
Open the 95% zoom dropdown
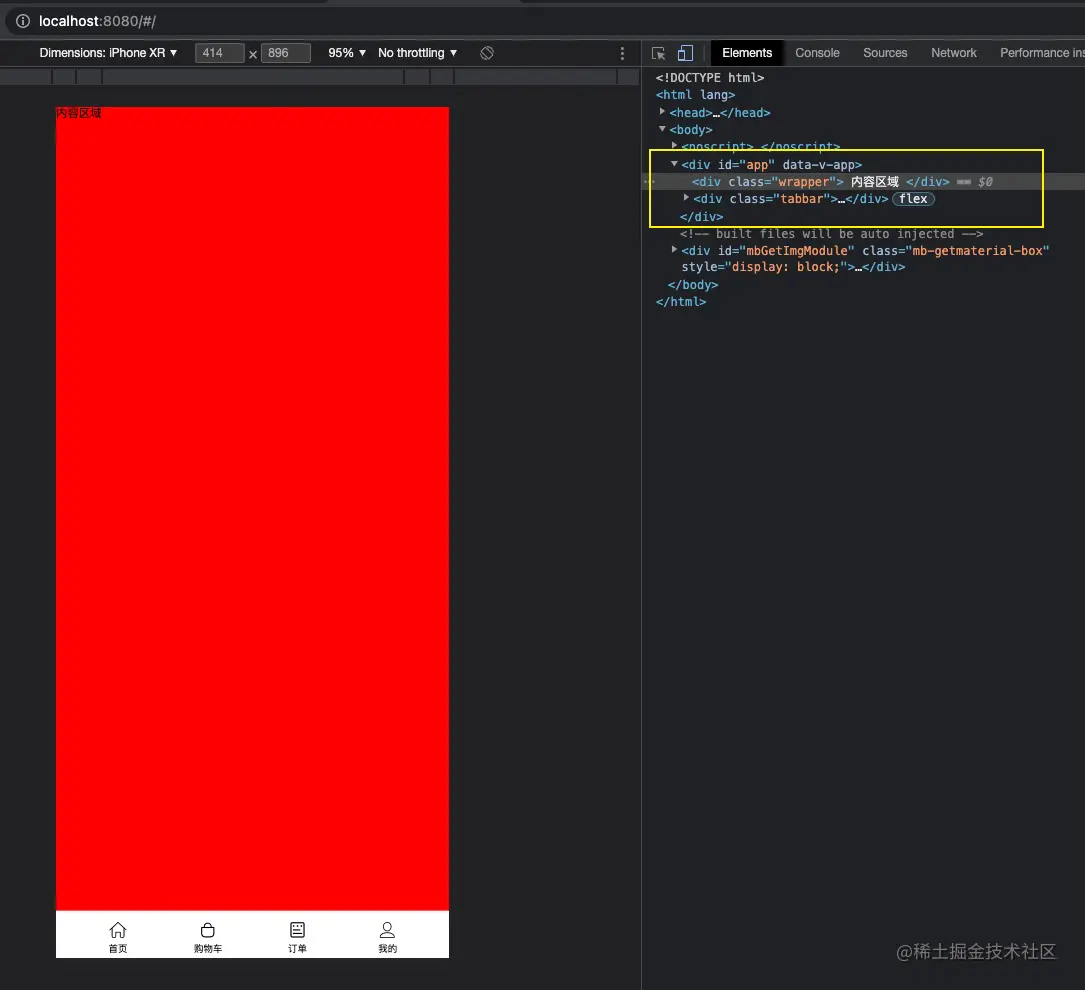click(347, 53)
